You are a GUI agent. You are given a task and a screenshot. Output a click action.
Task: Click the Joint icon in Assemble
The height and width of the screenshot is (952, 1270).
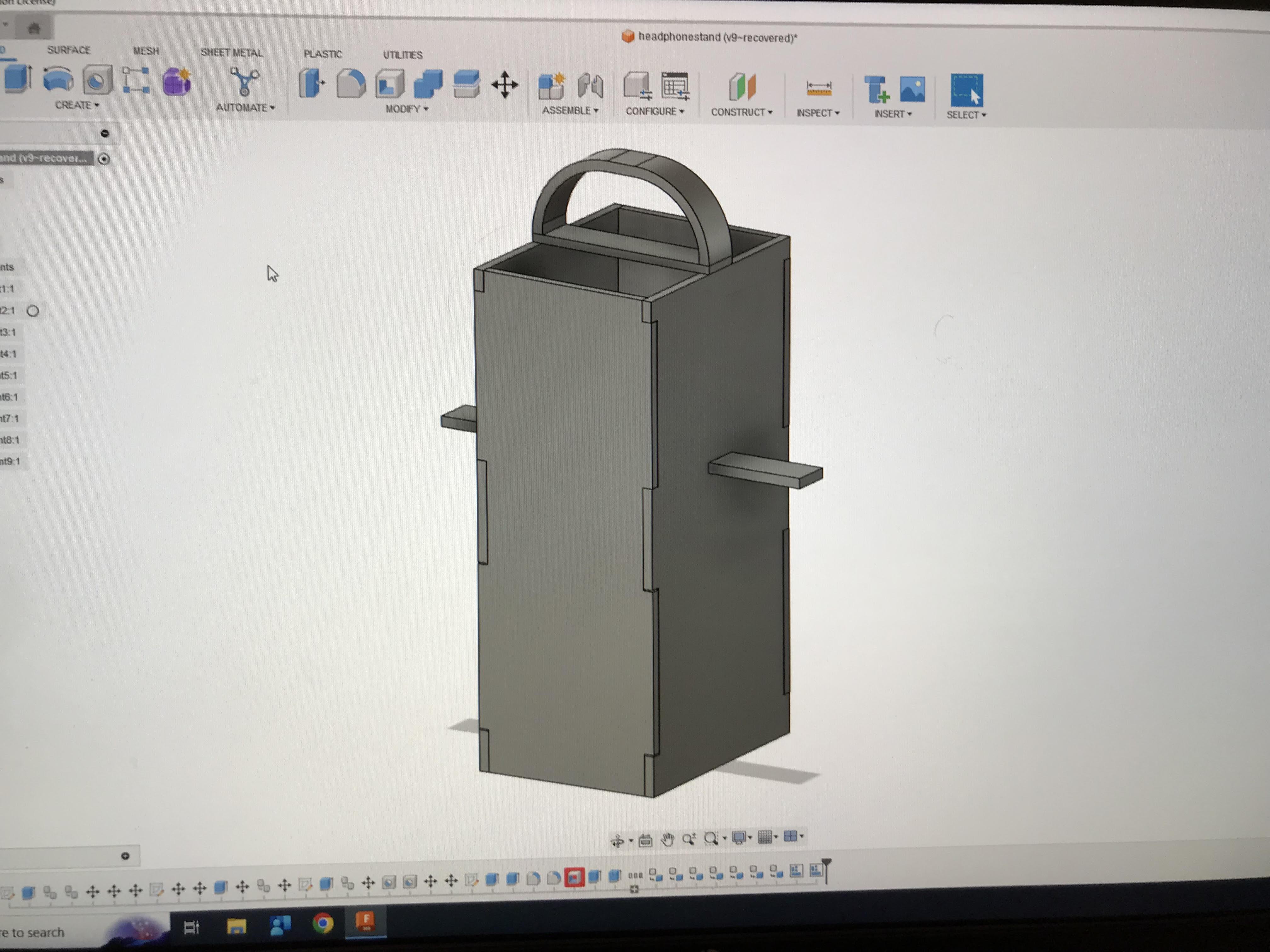[590, 87]
